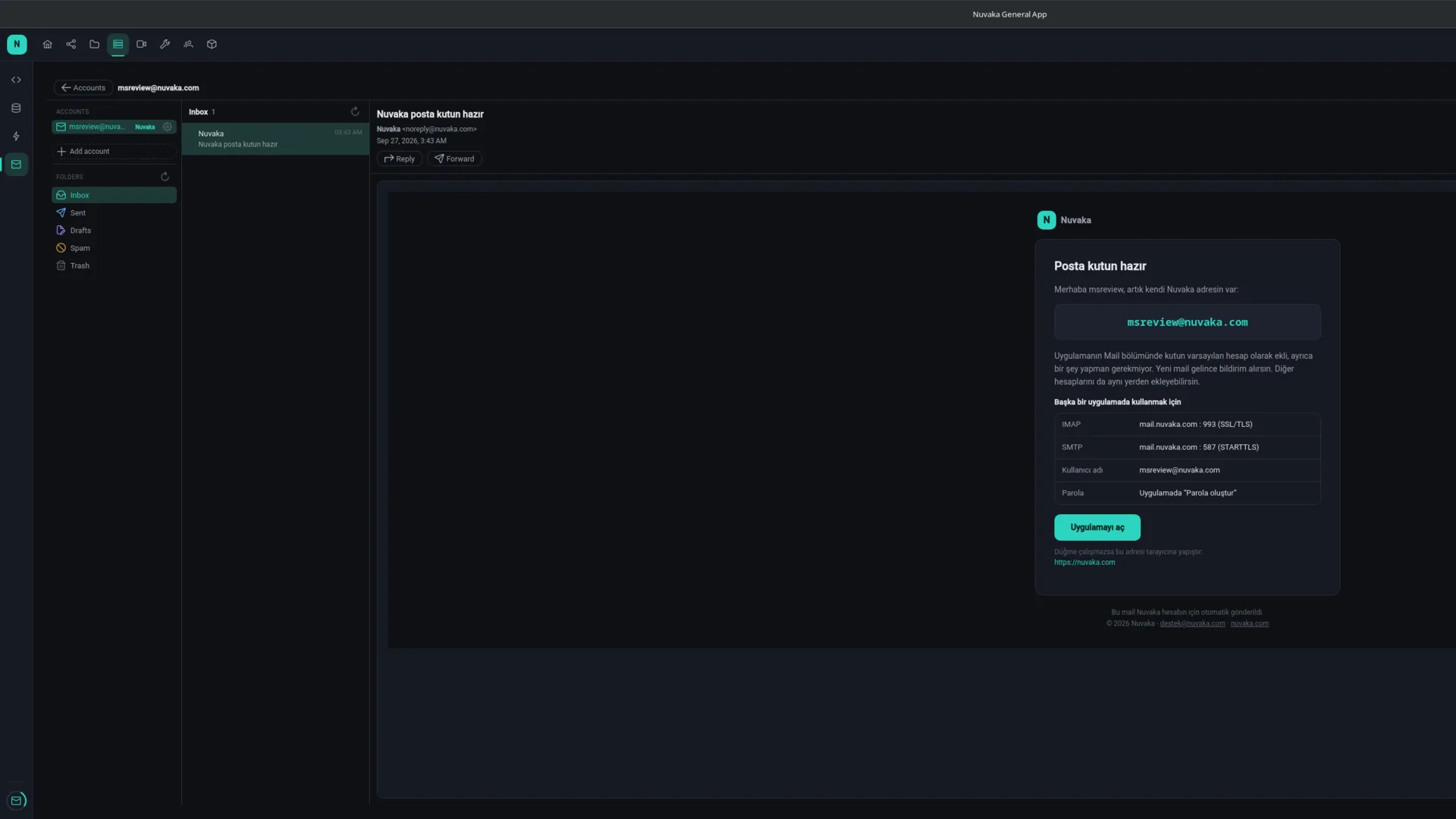
Task: Go back to Accounts
Action: click(83, 88)
